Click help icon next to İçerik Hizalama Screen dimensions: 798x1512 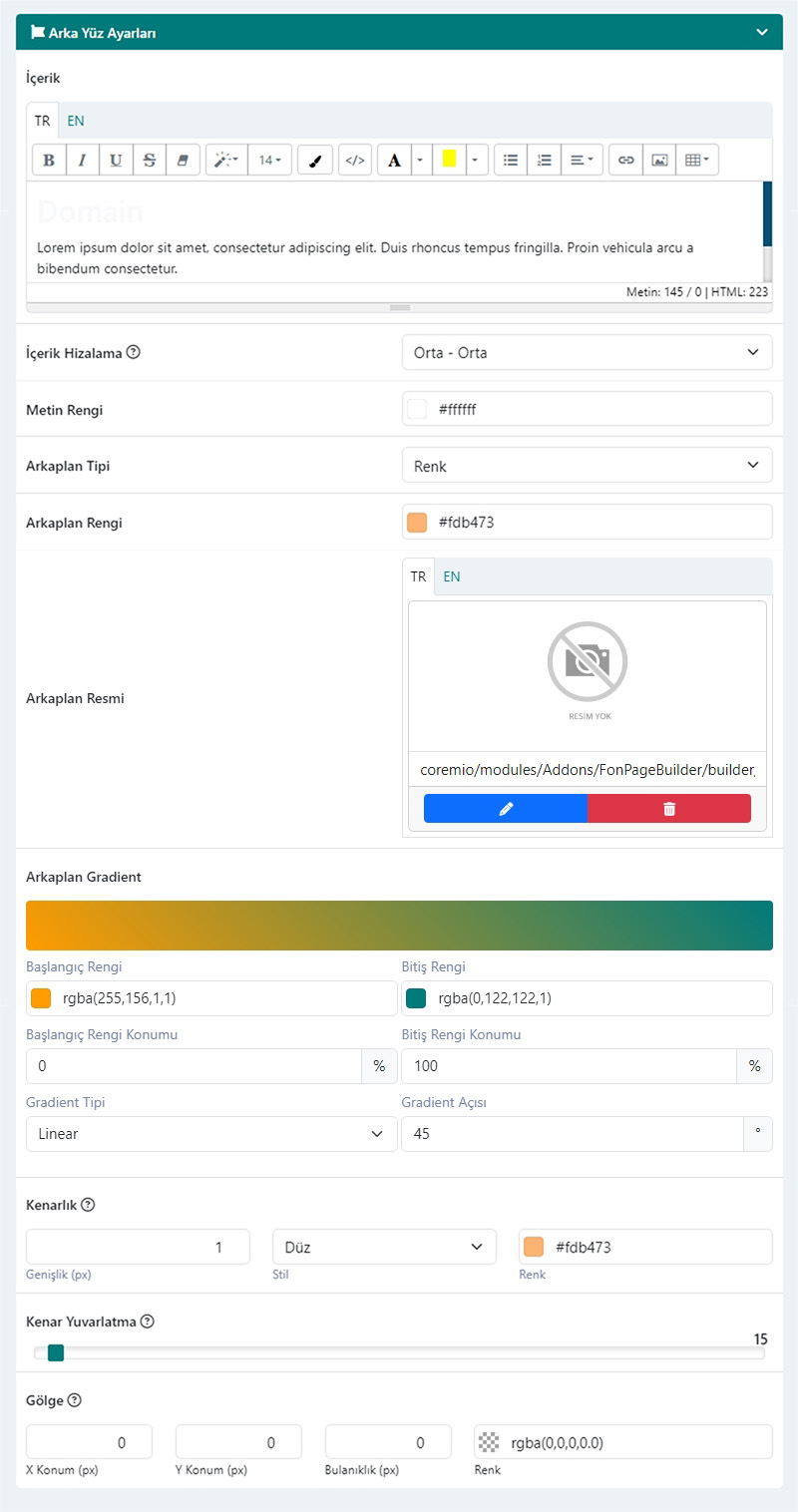[x=134, y=352]
